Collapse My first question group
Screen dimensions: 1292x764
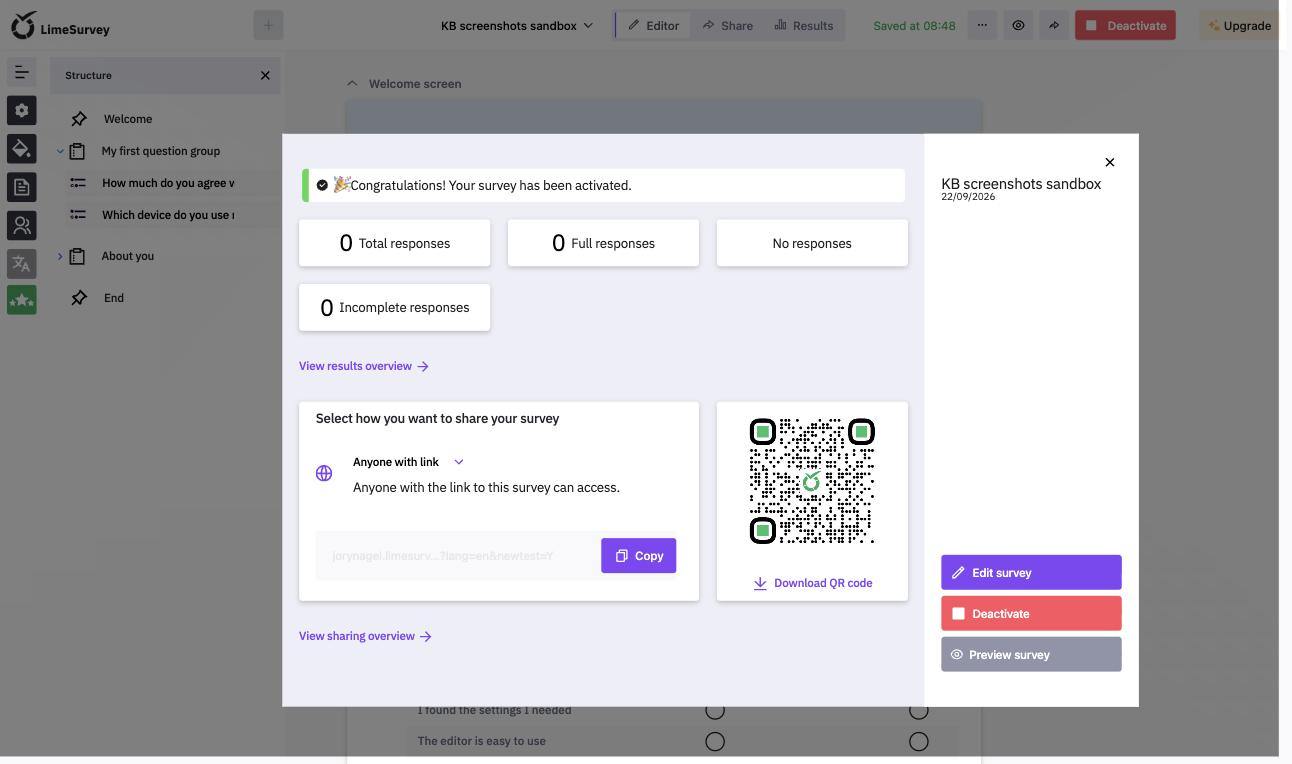60,152
